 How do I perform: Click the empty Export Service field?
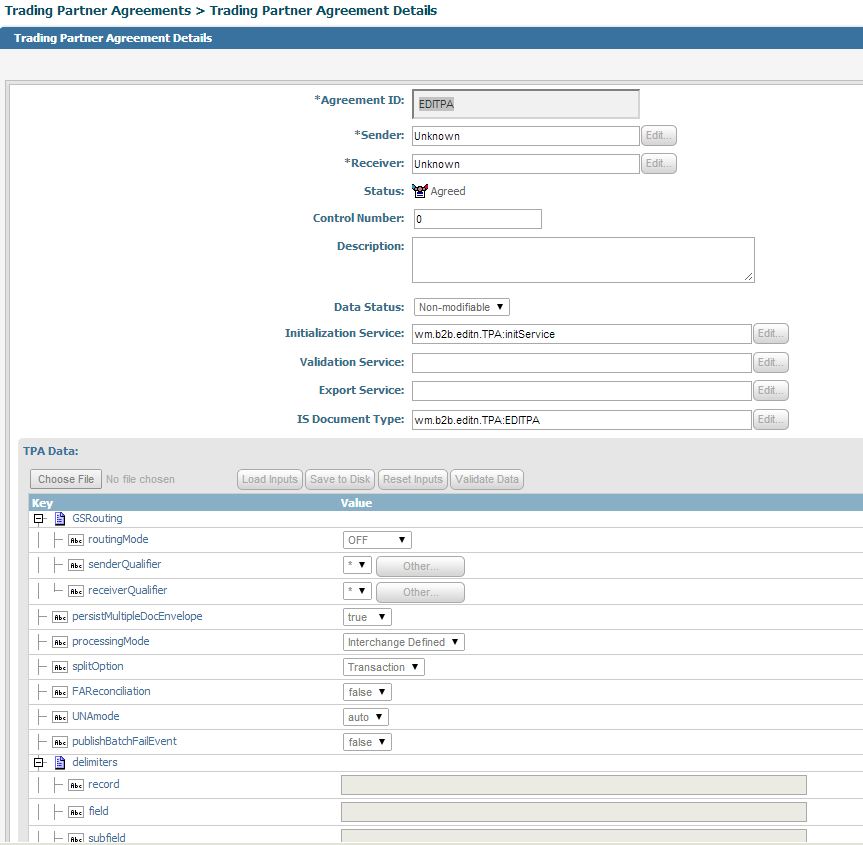pos(582,391)
